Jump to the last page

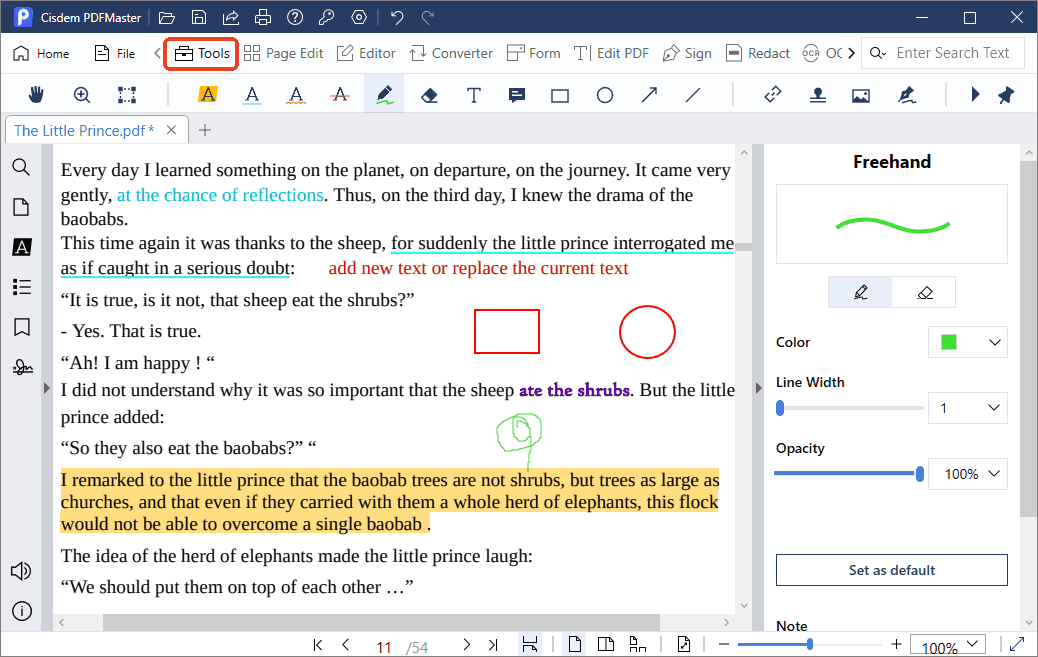[493, 644]
